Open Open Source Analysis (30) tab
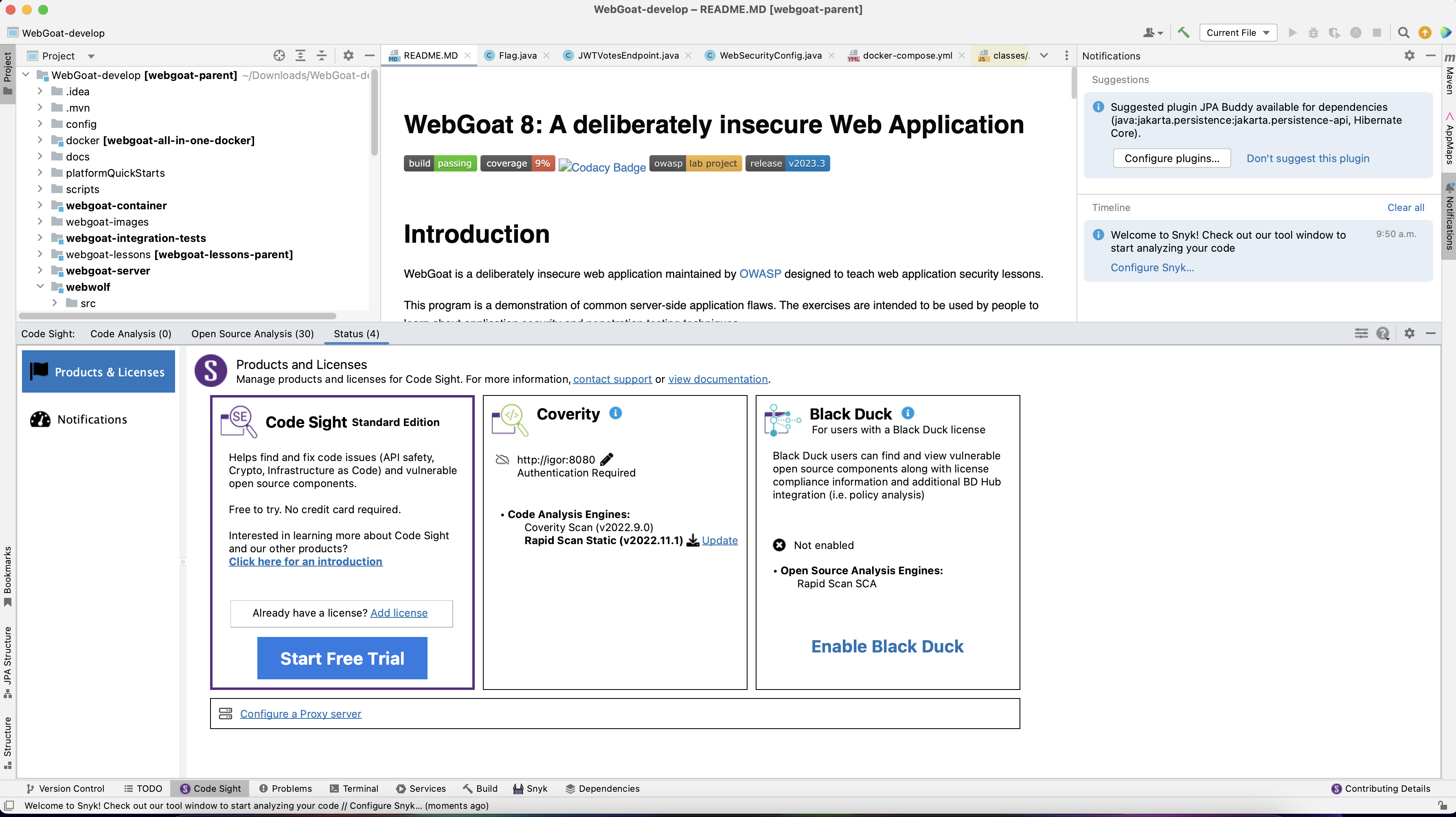Viewport: 1456px width, 817px height. [x=253, y=334]
